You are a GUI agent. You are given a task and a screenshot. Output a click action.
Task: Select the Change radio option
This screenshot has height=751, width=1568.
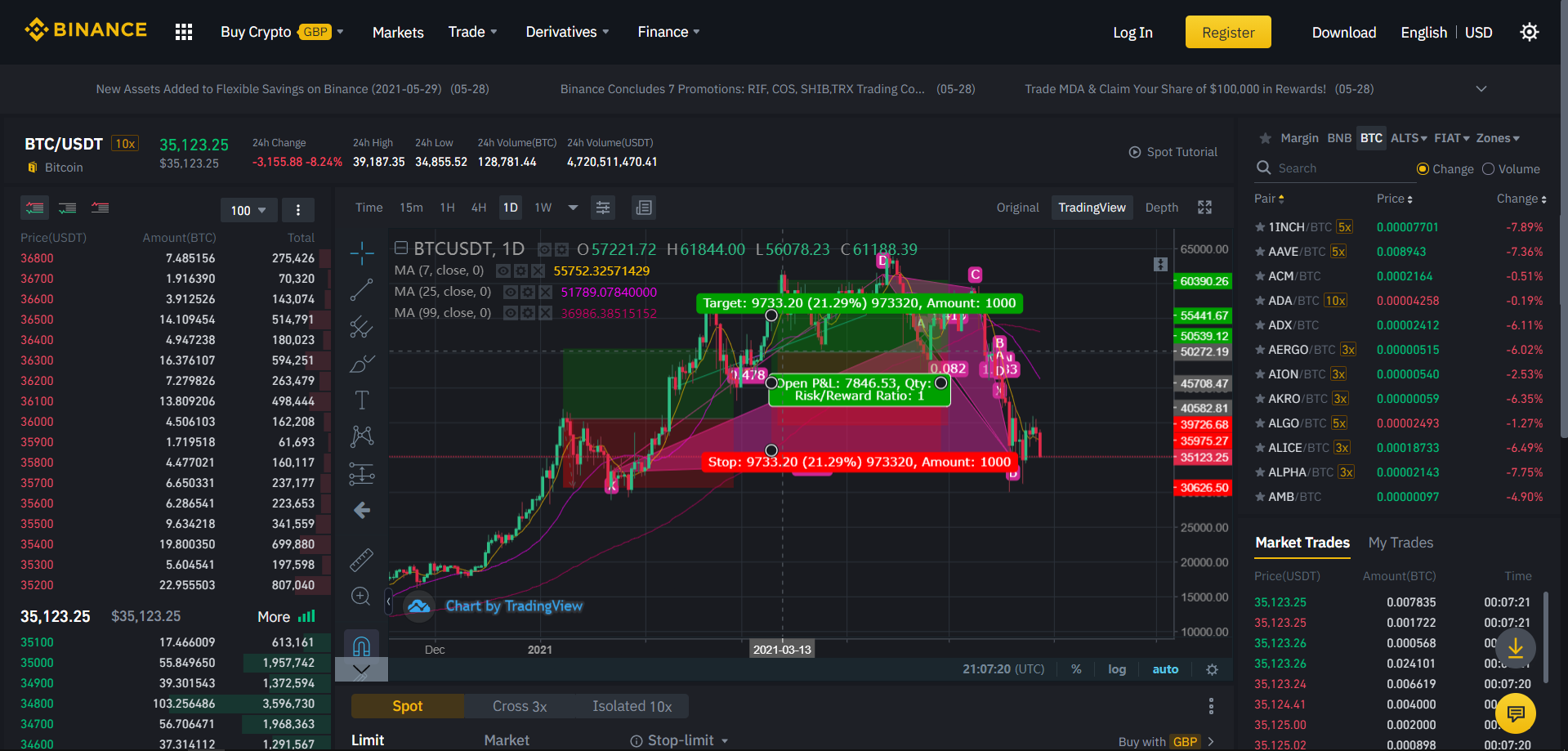click(x=1423, y=169)
